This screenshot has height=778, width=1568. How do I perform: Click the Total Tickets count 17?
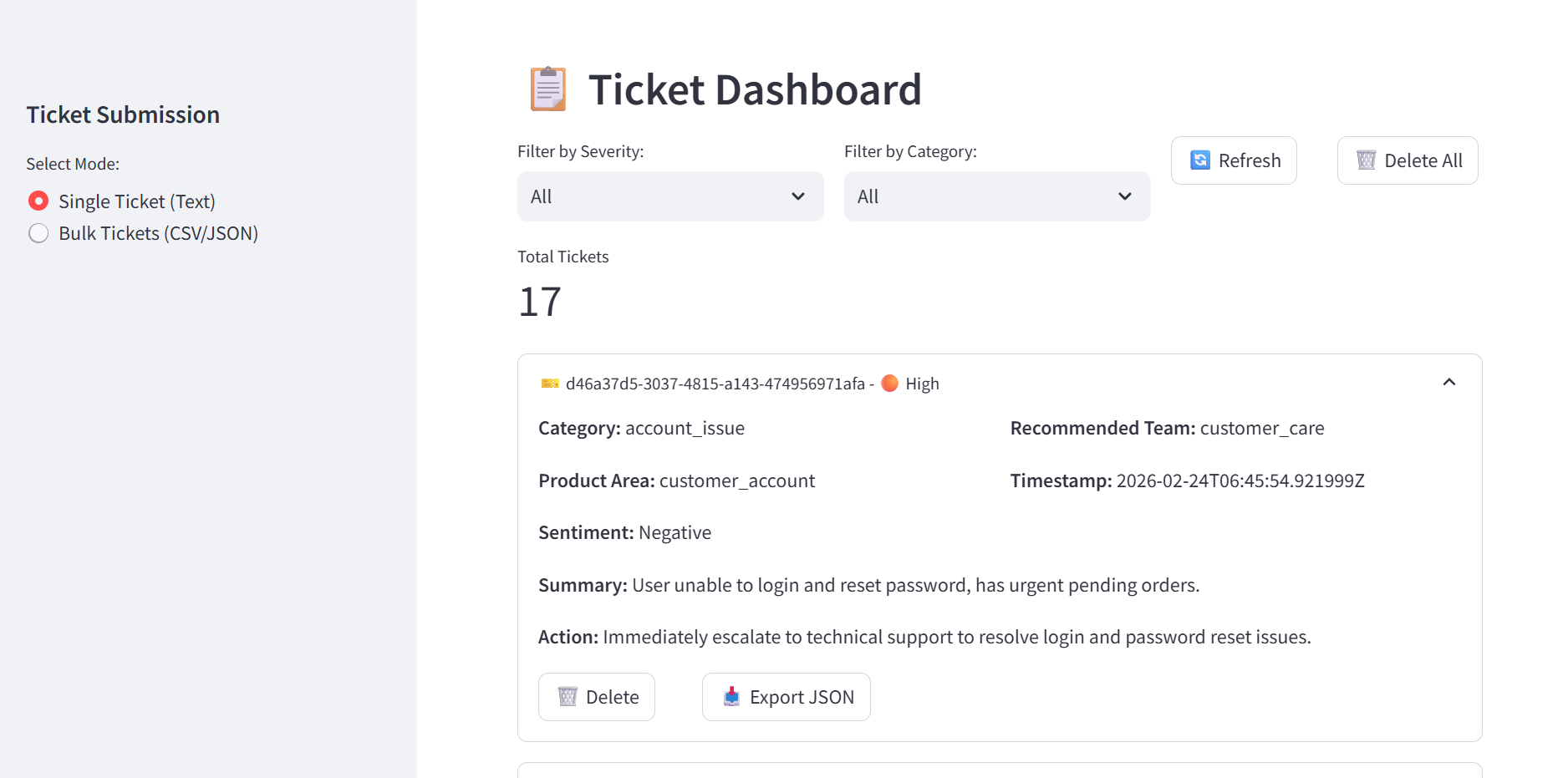[540, 302]
